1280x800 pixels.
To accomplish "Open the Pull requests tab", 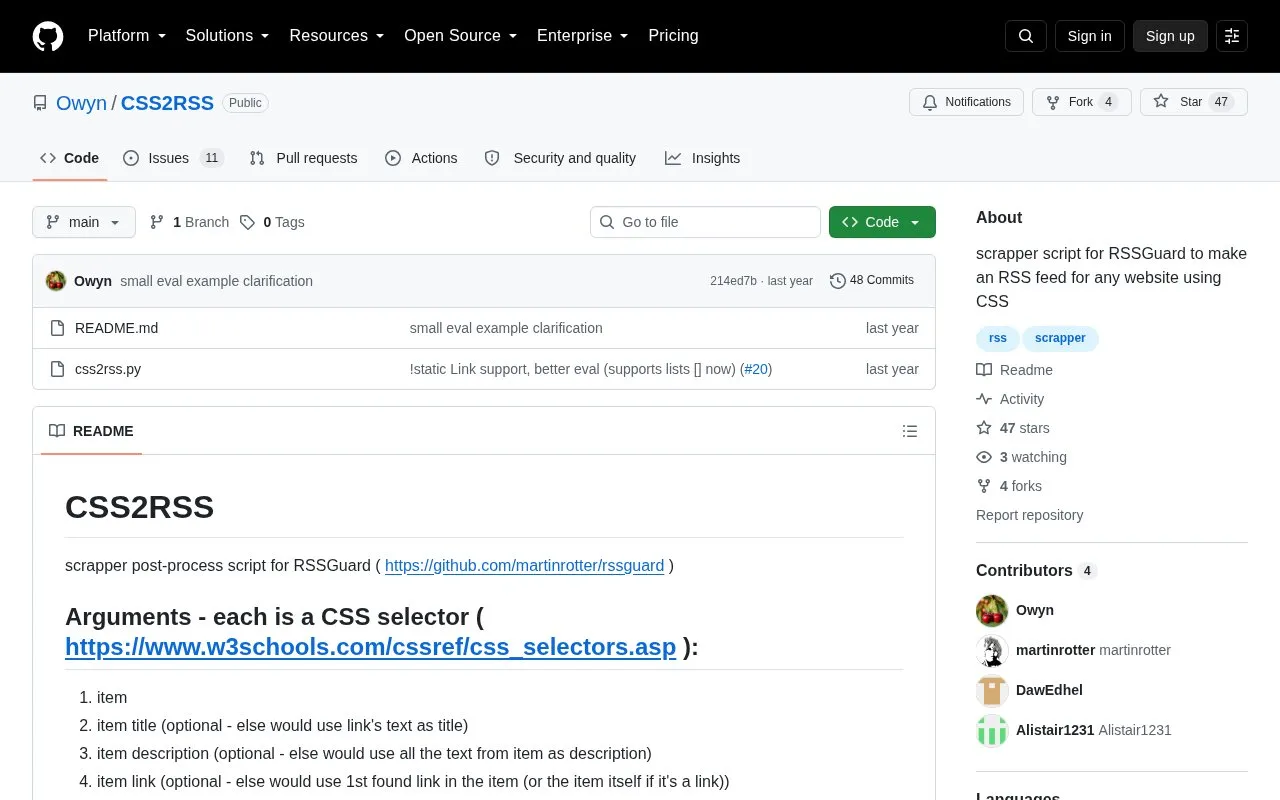I will [x=303, y=158].
